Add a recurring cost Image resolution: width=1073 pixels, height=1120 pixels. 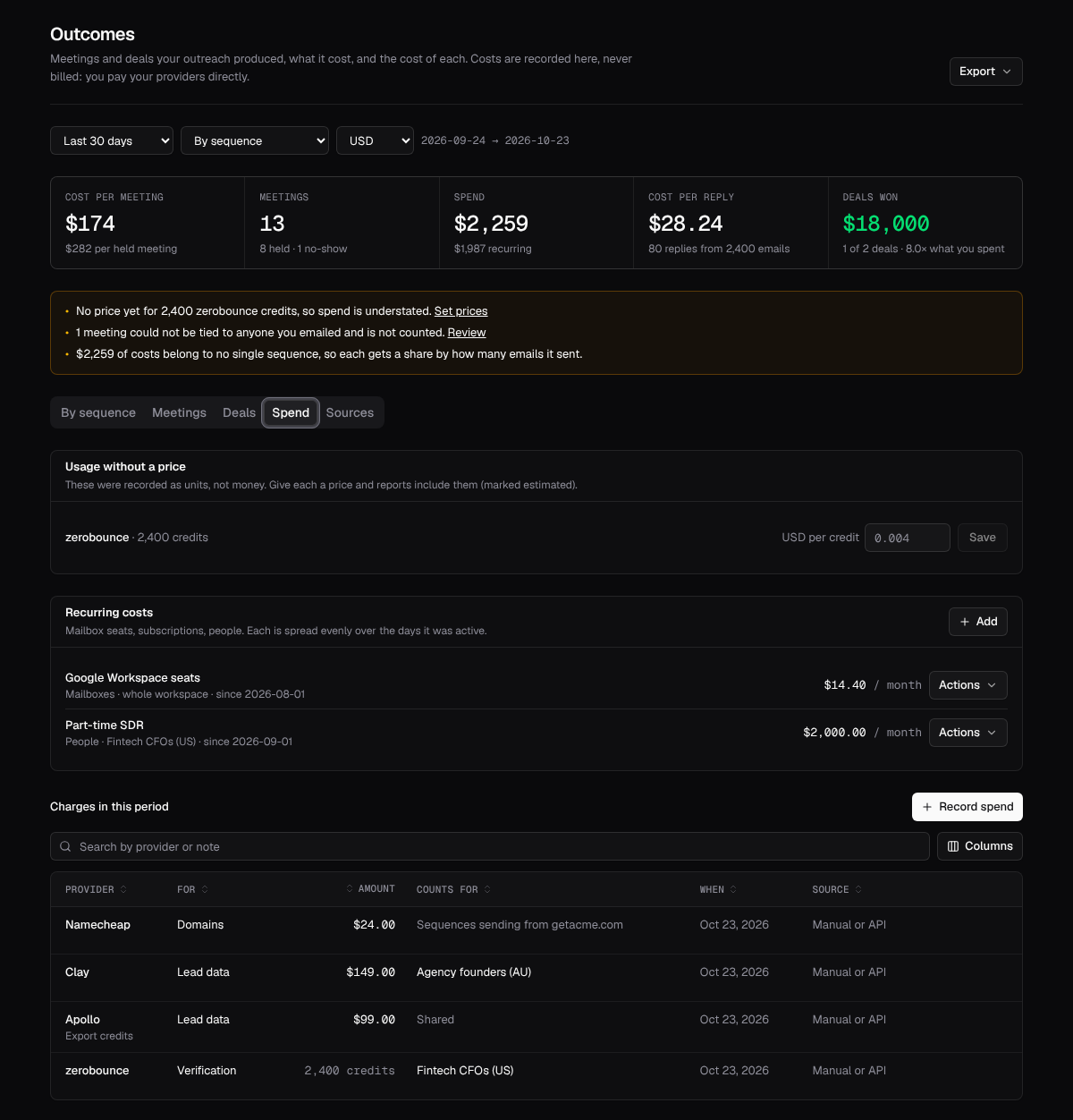(x=978, y=622)
